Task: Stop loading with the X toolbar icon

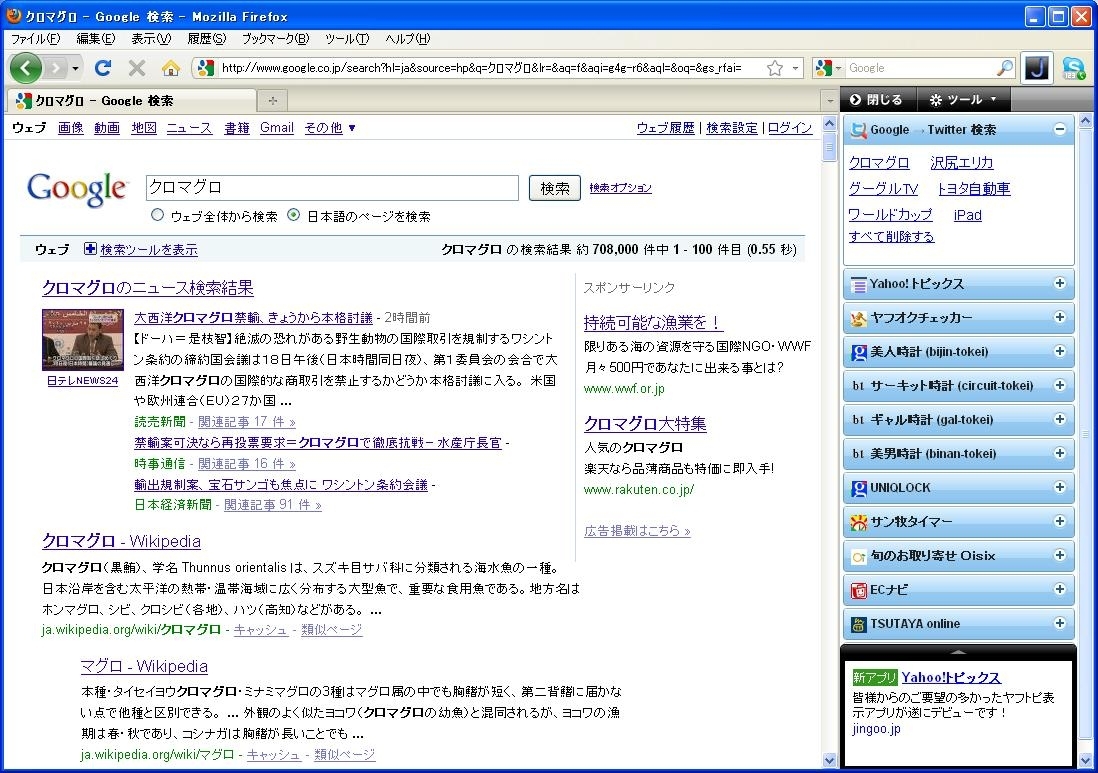Action: [137, 68]
